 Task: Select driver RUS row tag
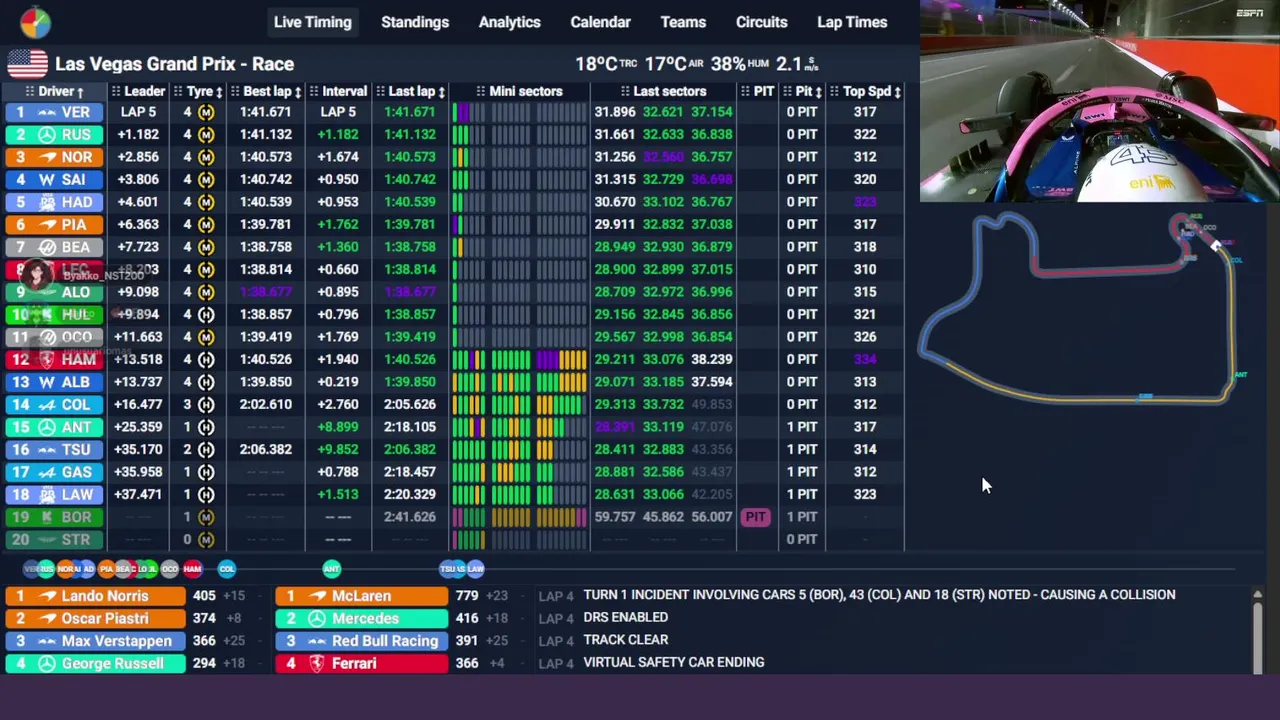[55, 134]
